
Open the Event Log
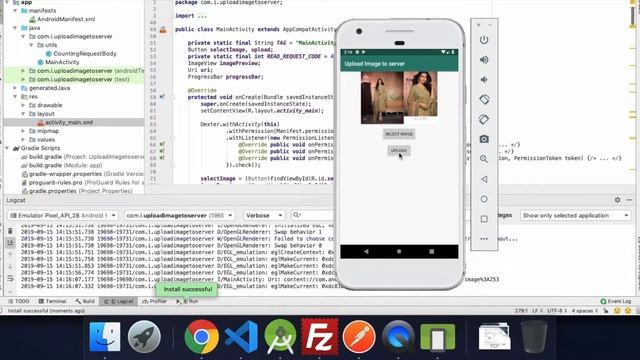point(616,301)
